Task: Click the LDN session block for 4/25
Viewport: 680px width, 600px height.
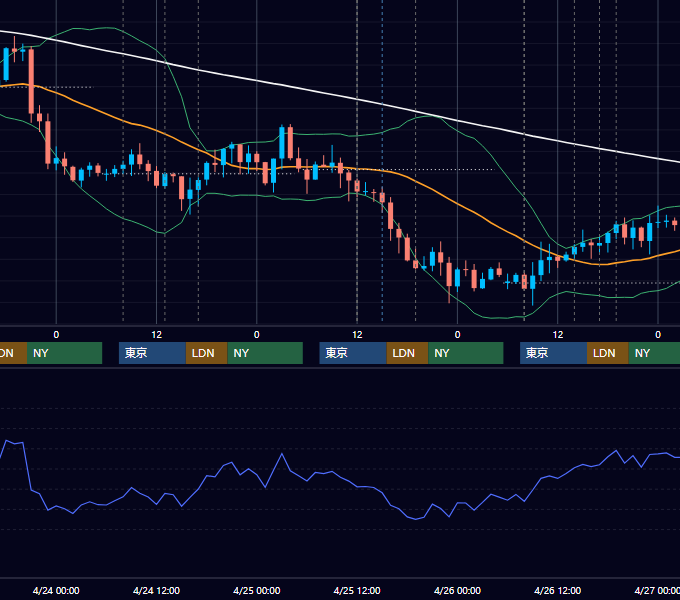Action: [x=407, y=353]
